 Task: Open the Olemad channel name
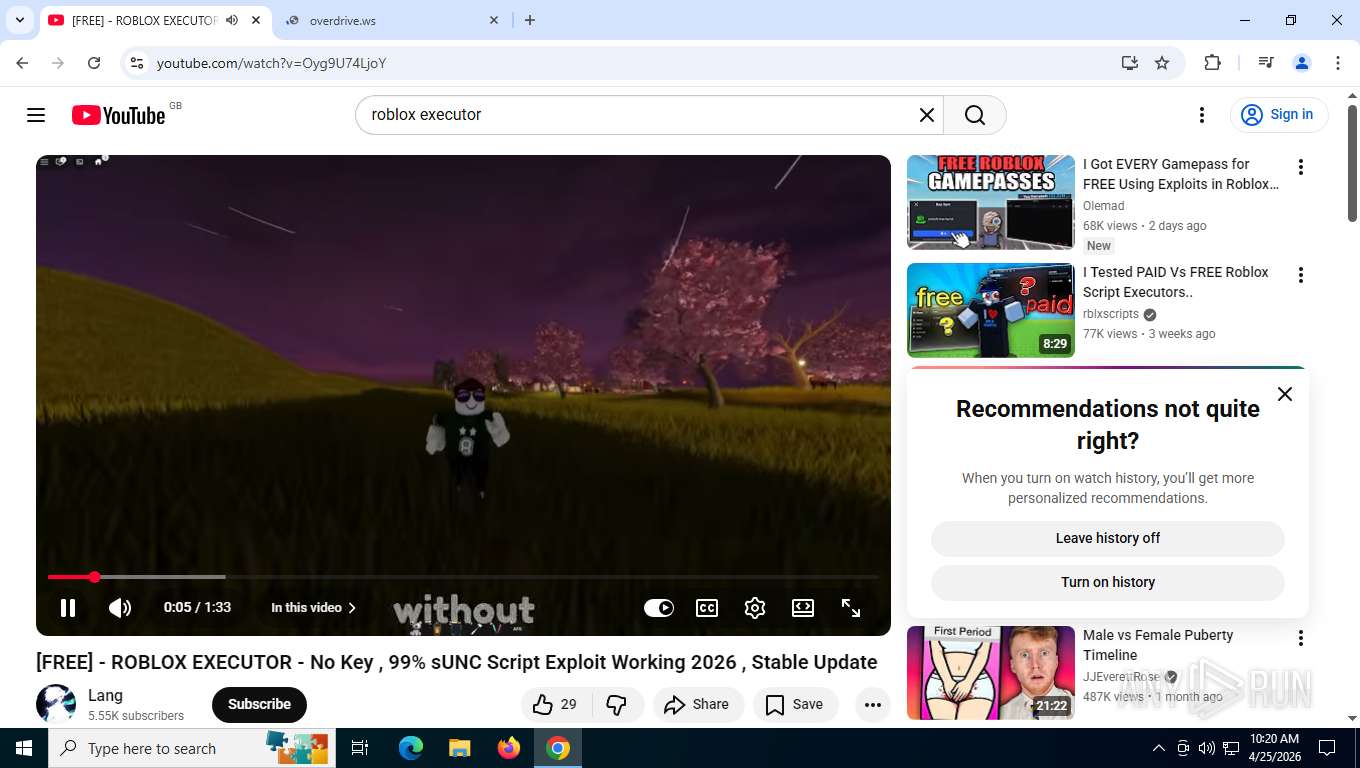(x=1103, y=206)
